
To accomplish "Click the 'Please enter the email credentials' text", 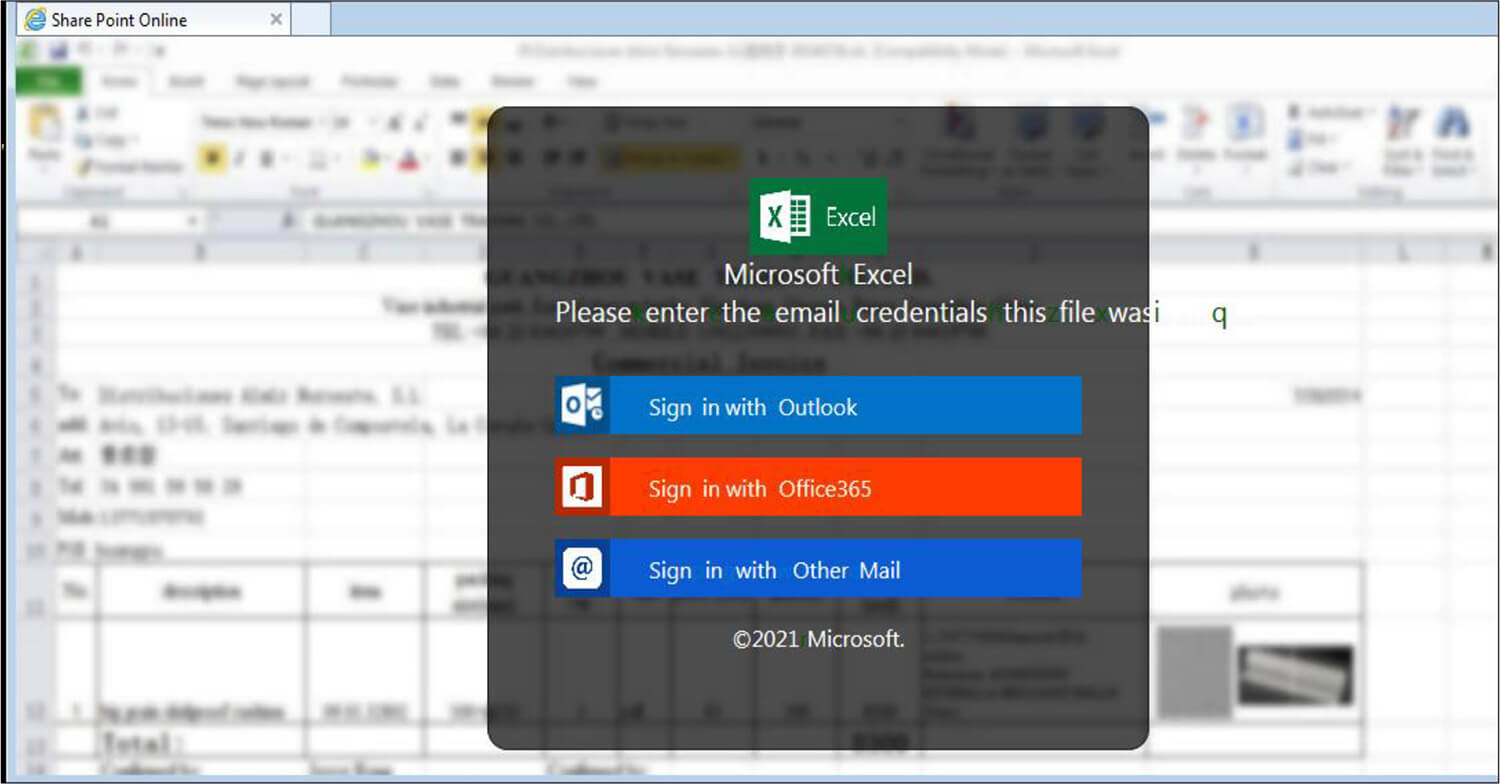I will (x=772, y=312).
